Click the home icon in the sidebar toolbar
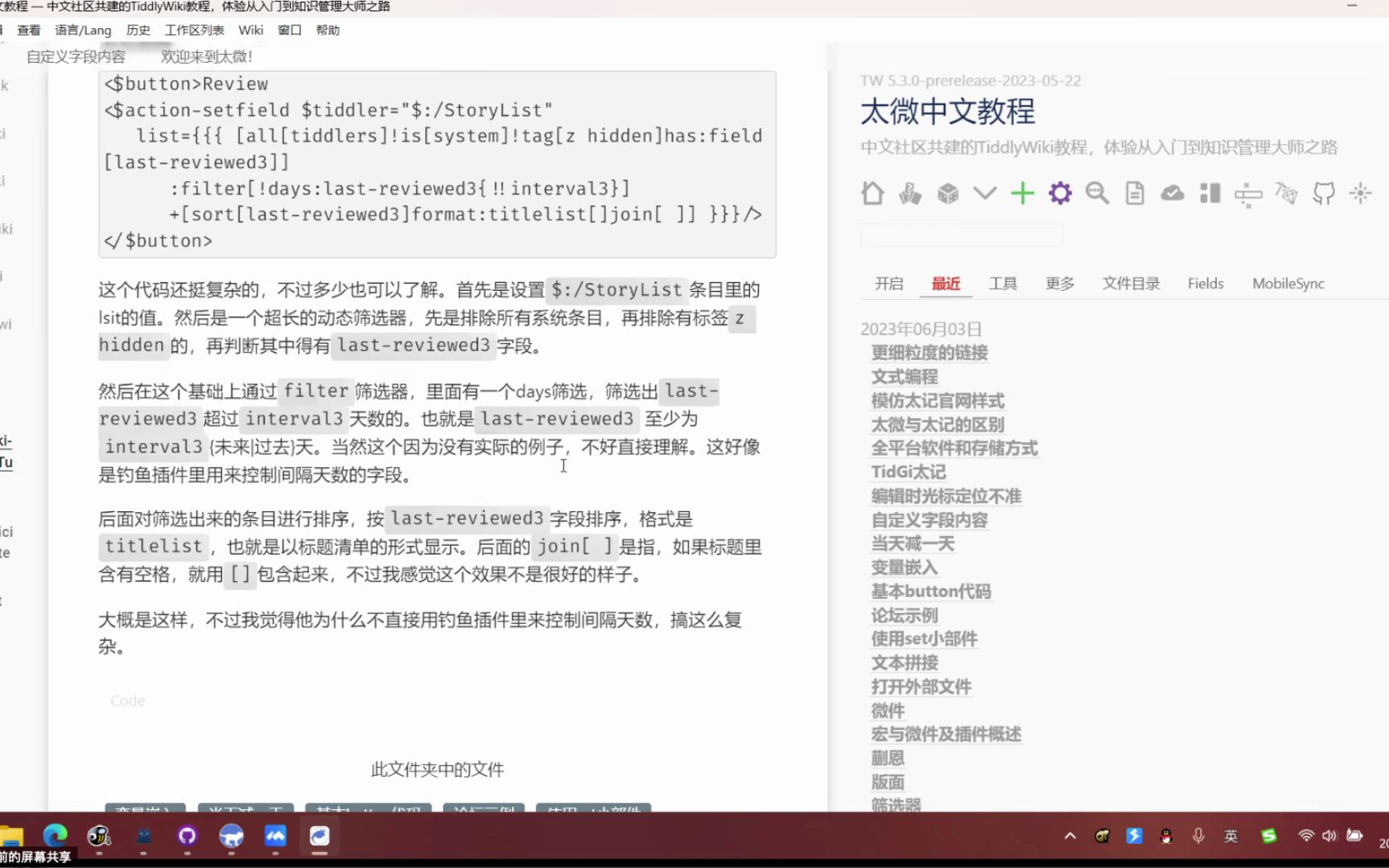Image resolution: width=1389 pixels, height=868 pixels. 872,193
